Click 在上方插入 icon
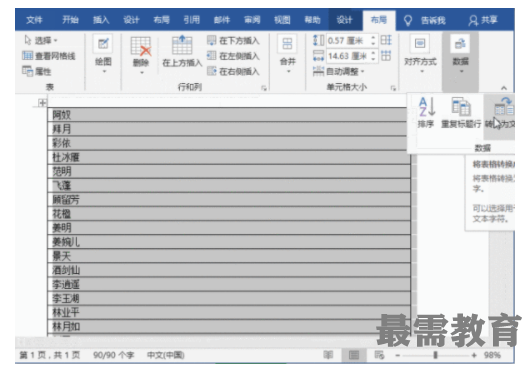 (x=182, y=45)
